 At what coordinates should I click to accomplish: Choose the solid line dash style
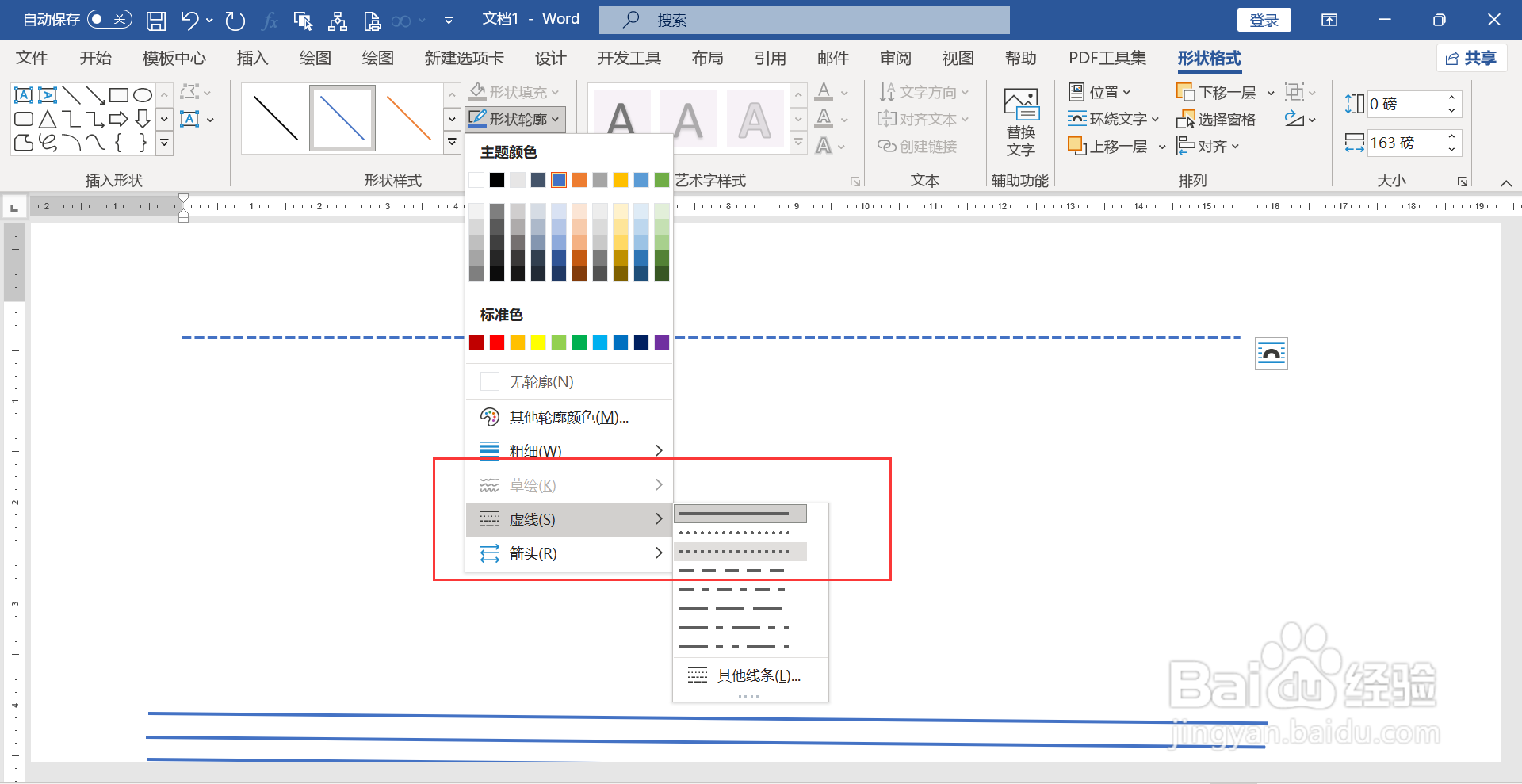pyautogui.click(x=740, y=514)
